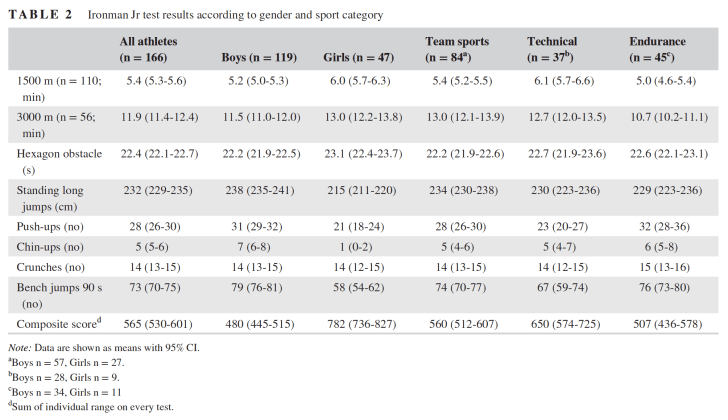Select the "Technical" column header
The image size is (728, 420).
(x=552, y=40)
